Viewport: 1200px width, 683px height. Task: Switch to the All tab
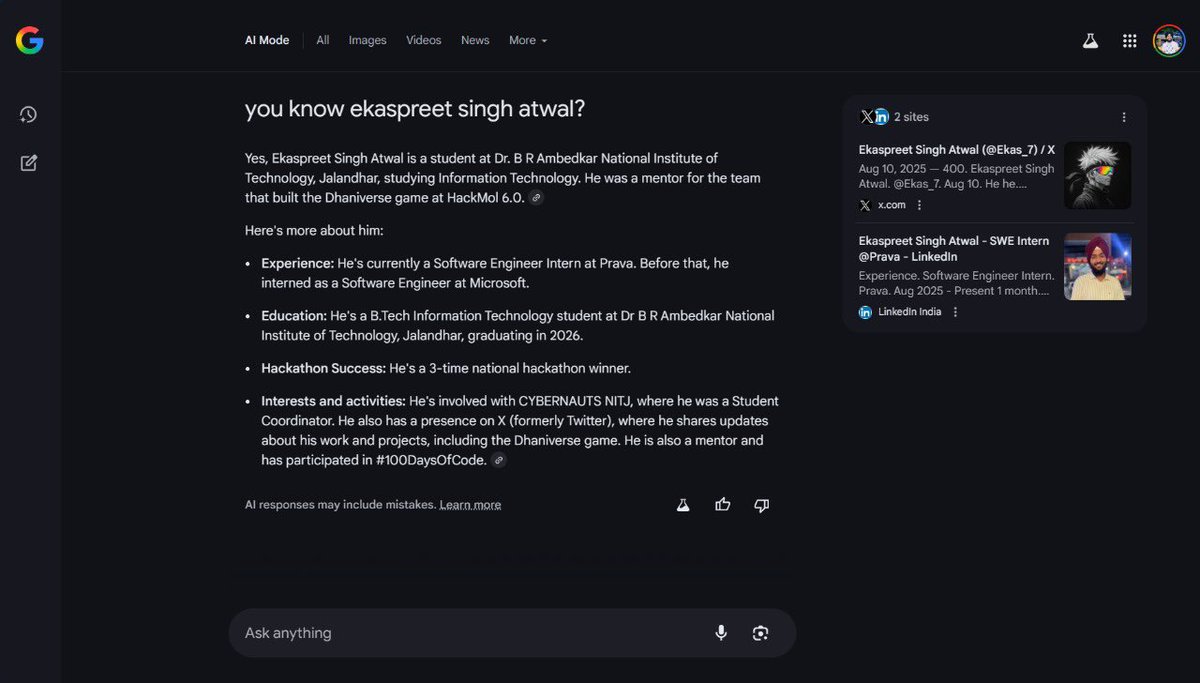323,40
